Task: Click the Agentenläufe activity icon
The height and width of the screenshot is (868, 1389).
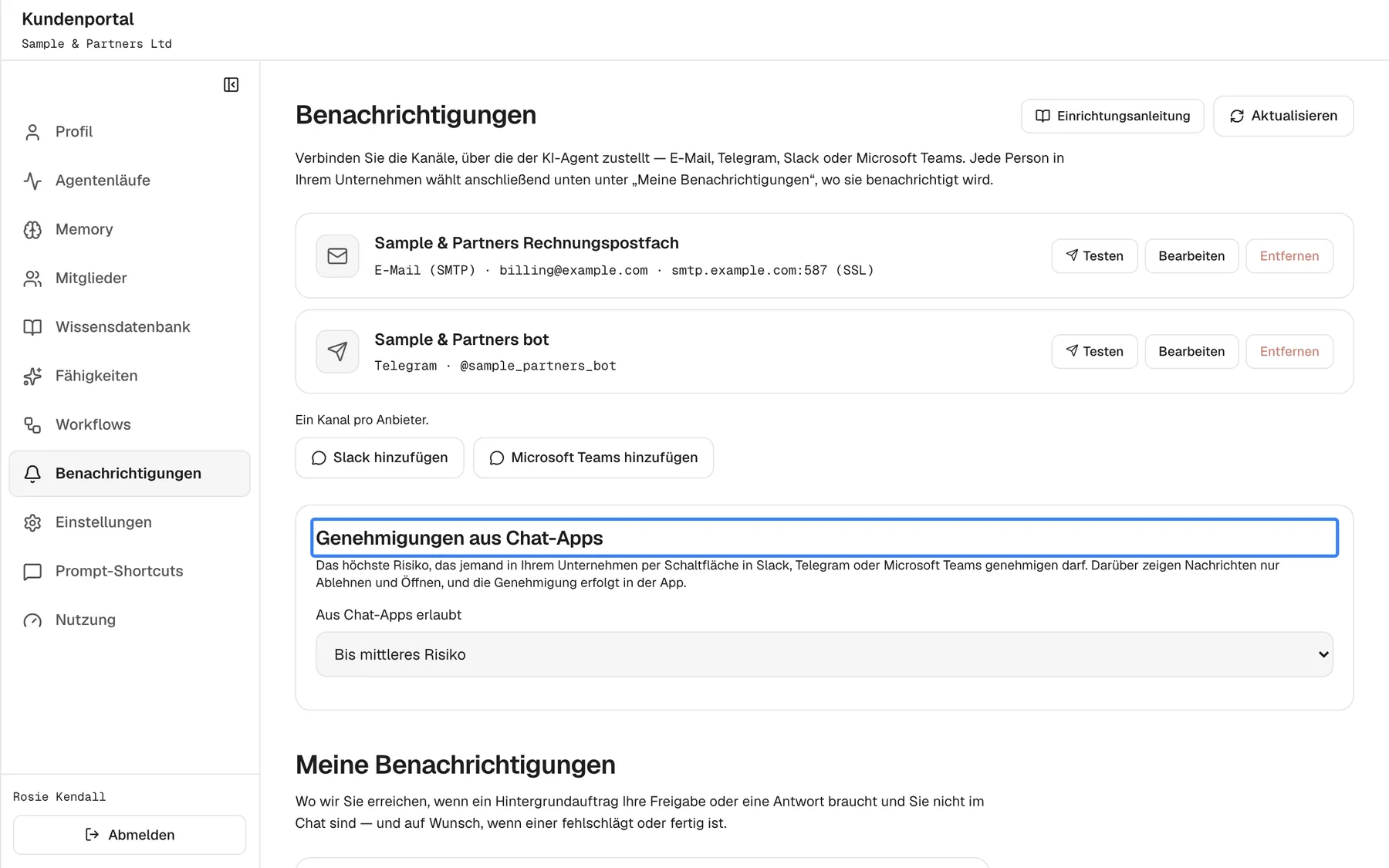Action: pos(32,181)
